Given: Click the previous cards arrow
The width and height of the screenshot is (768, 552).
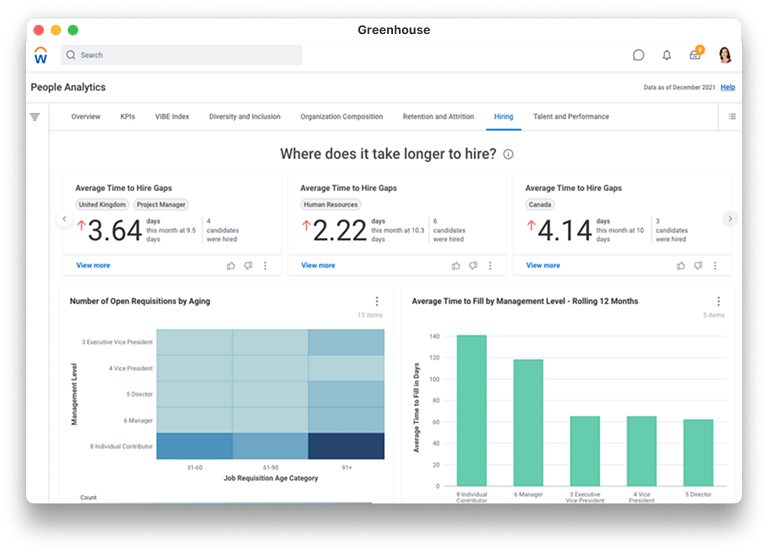Looking at the screenshot, I should (x=64, y=218).
